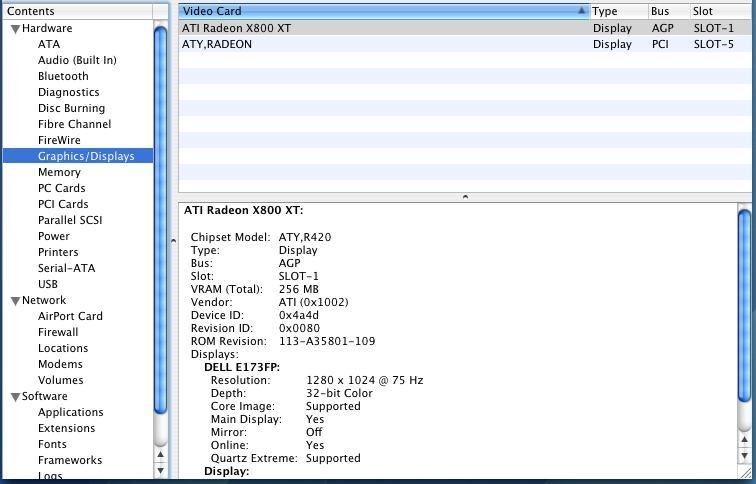The width and height of the screenshot is (756, 484).
Task: Show USB device information
Action: tap(48, 284)
